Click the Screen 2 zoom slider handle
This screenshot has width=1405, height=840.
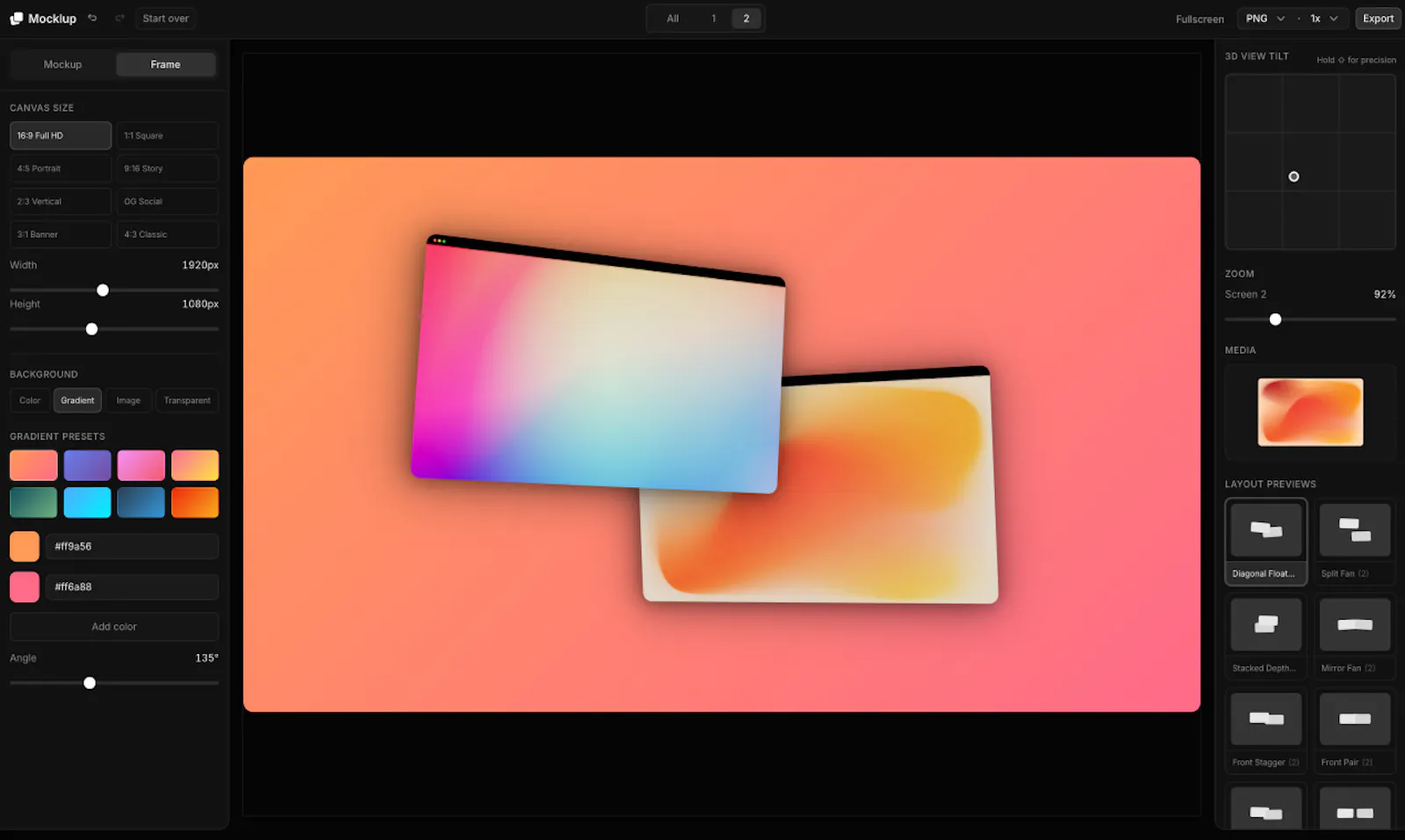(1275, 319)
